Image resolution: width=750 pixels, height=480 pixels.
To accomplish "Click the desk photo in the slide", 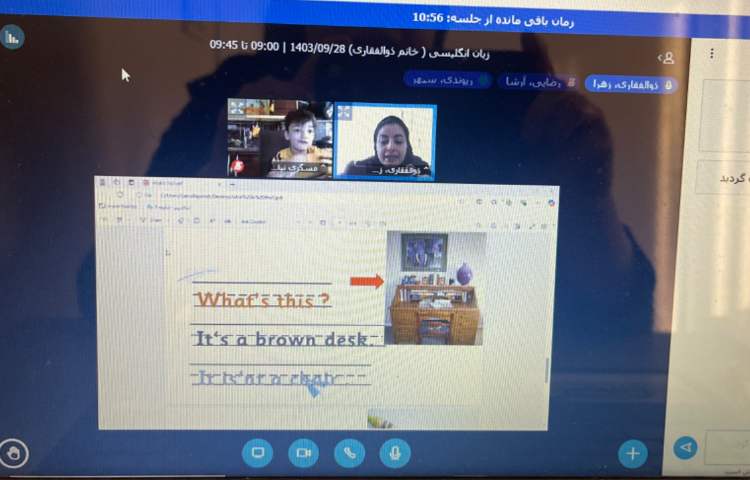I will click(x=434, y=288).
